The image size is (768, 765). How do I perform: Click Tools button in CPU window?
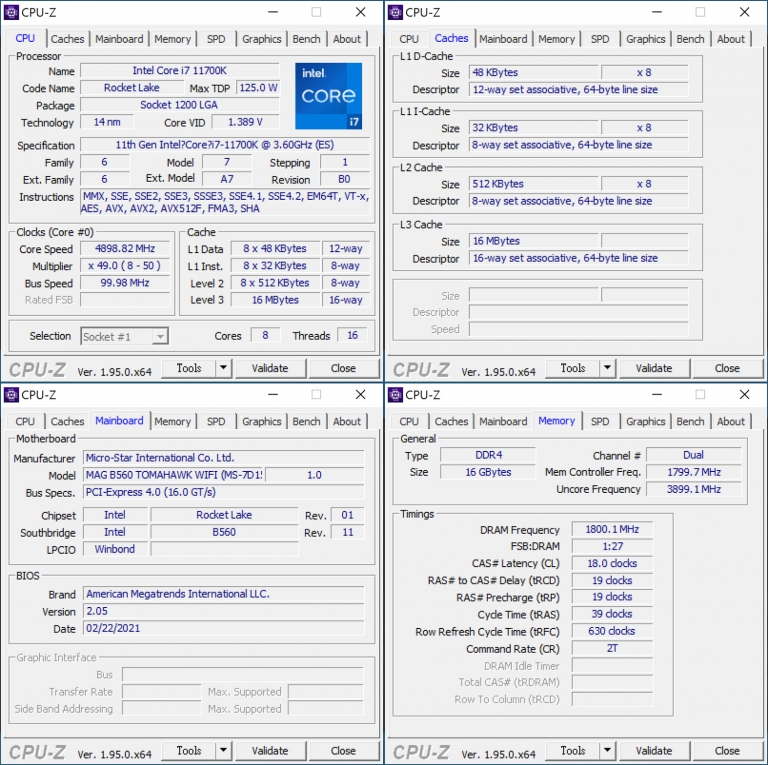click(x=189, y=368)
